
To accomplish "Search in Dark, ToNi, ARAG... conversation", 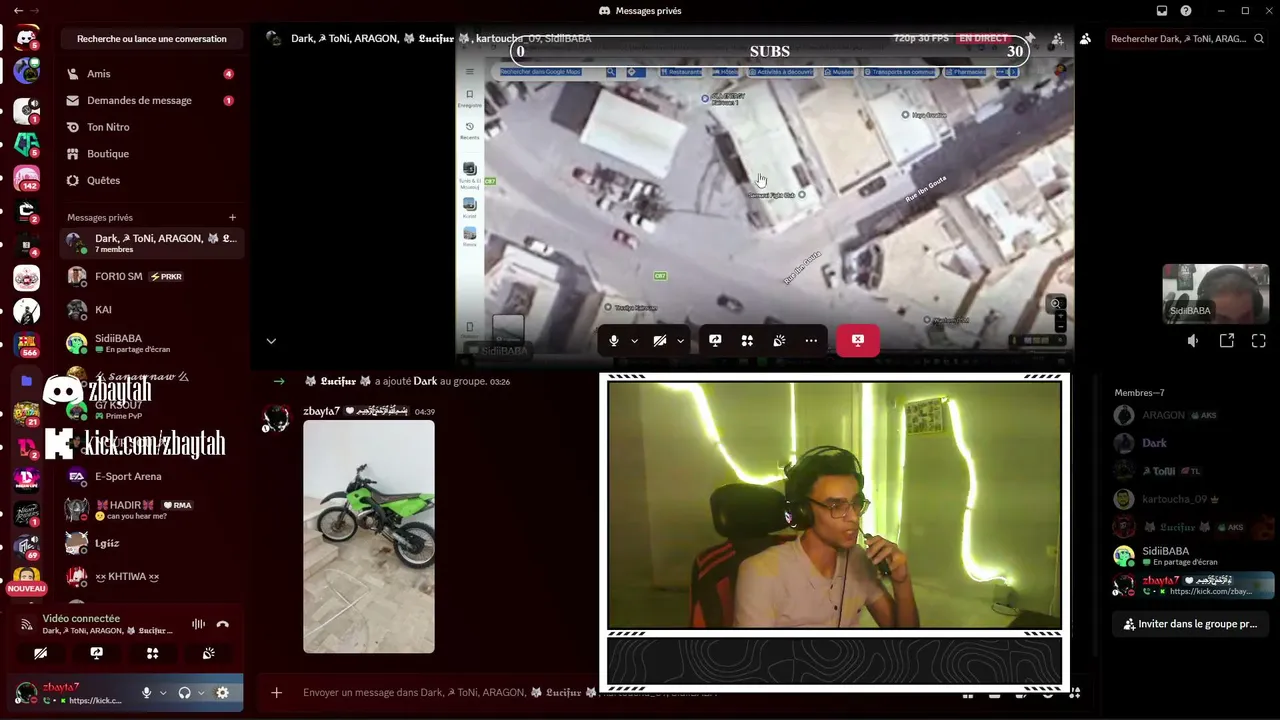I will pyautogui.click(x=1187, y=39).
